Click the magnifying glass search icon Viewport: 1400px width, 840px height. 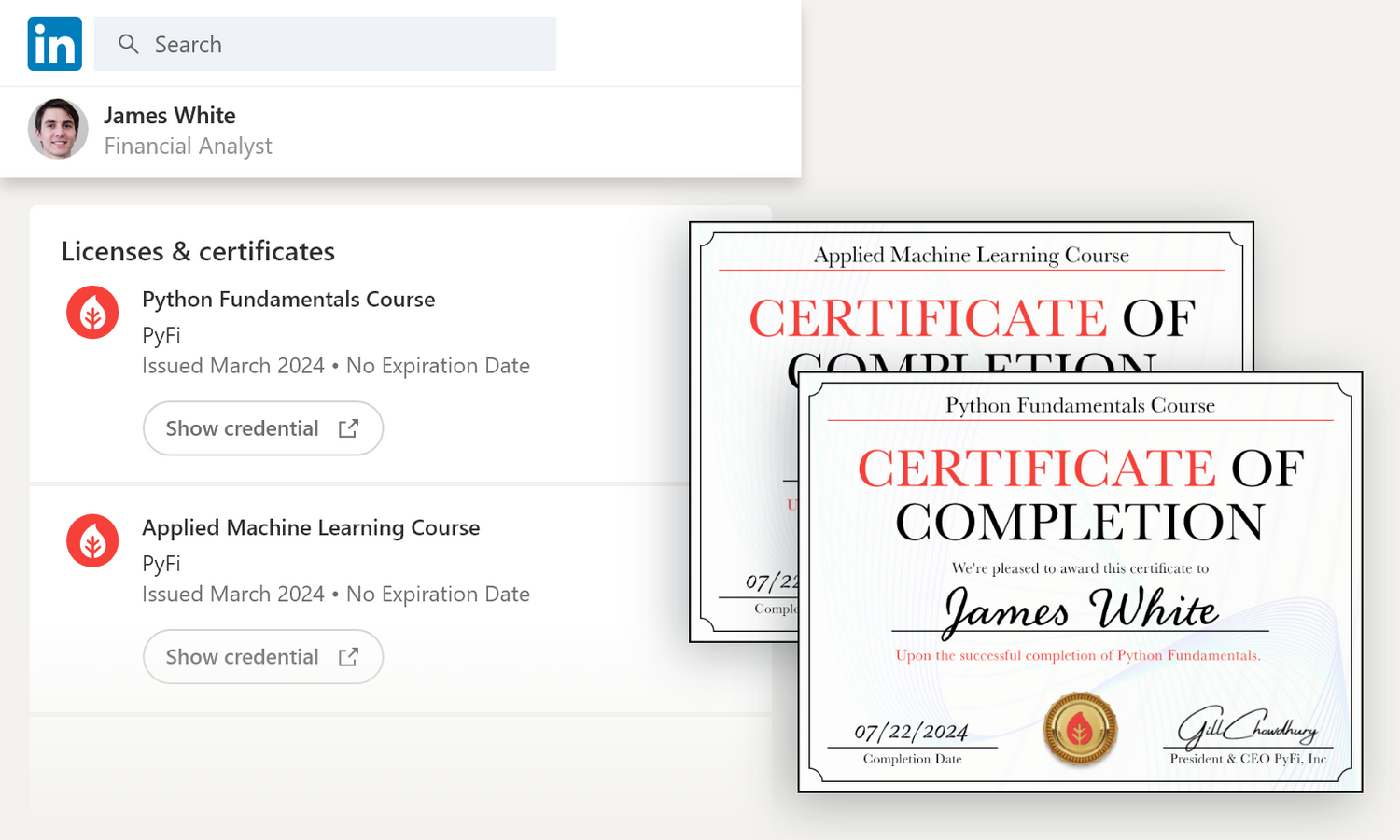(129, 44)
